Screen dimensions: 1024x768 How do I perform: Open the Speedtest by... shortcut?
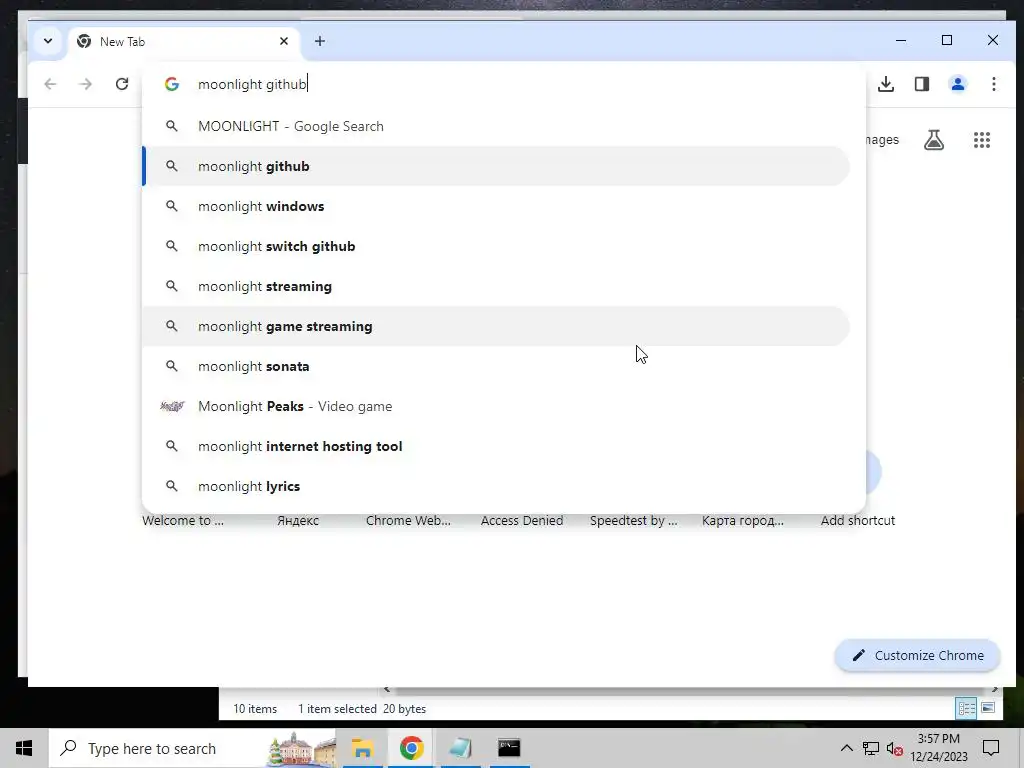(633, 520)
